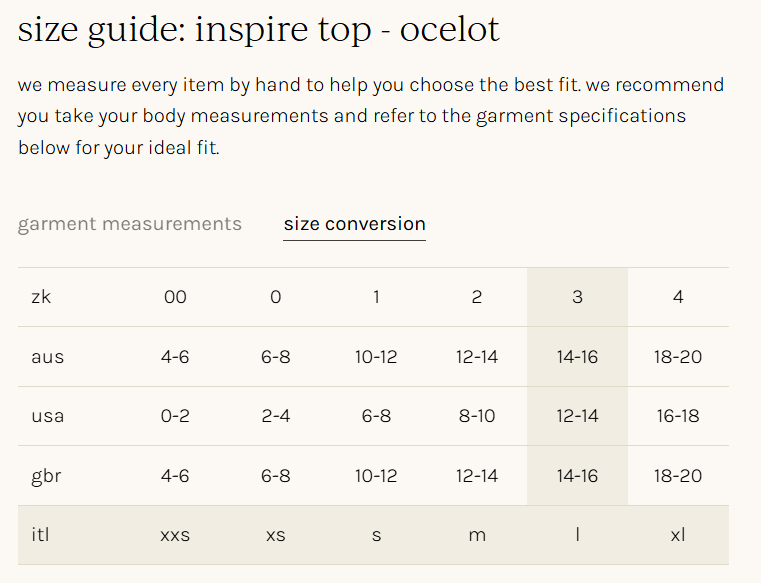Select the size conversion tab
The height and width of the screenshot is (583, 761).
(x=354, y=224)
